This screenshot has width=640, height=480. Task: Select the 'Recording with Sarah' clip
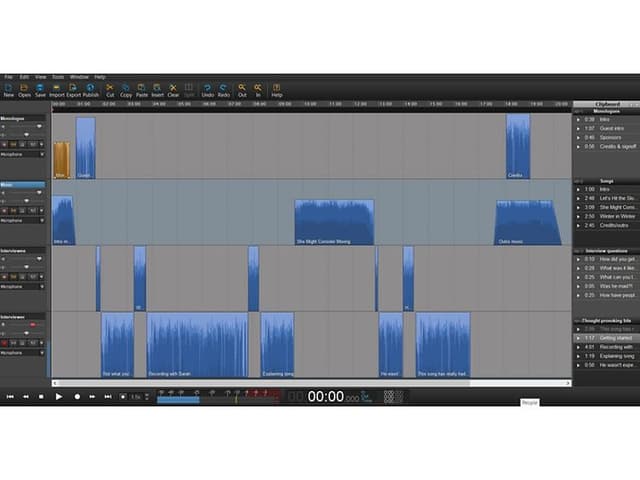[x=198, y=345]
